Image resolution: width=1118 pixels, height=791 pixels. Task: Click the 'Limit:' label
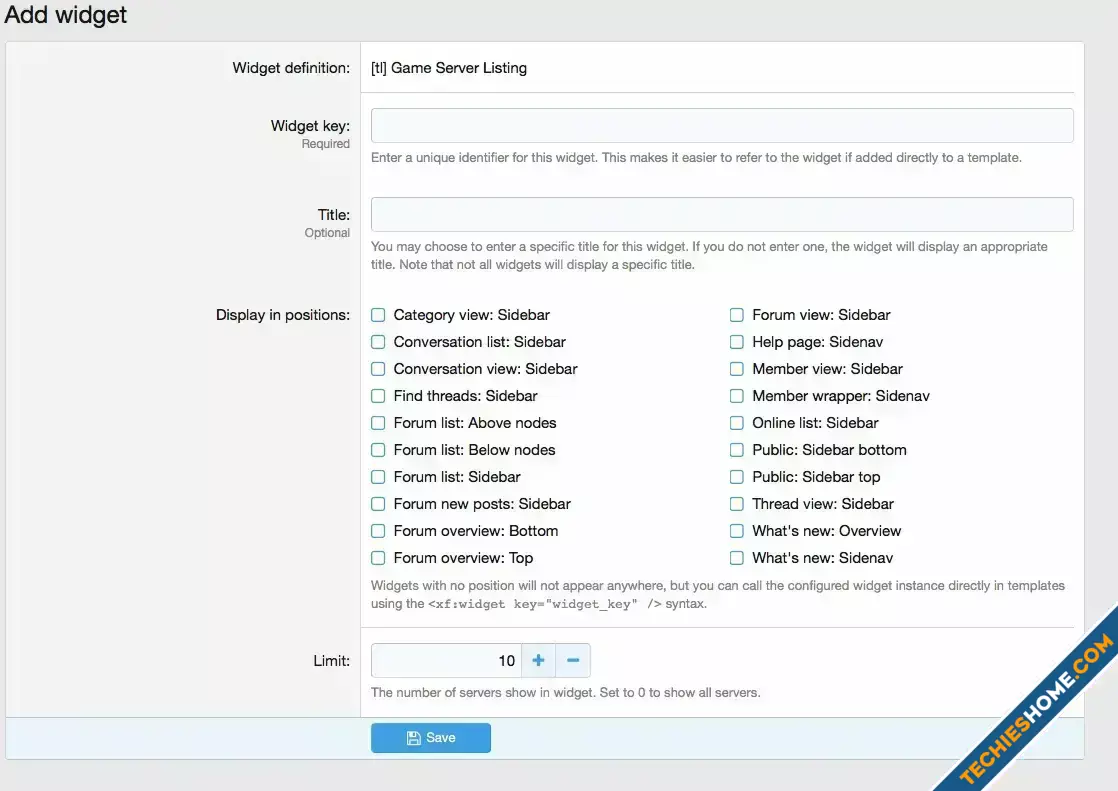point(332,660)
